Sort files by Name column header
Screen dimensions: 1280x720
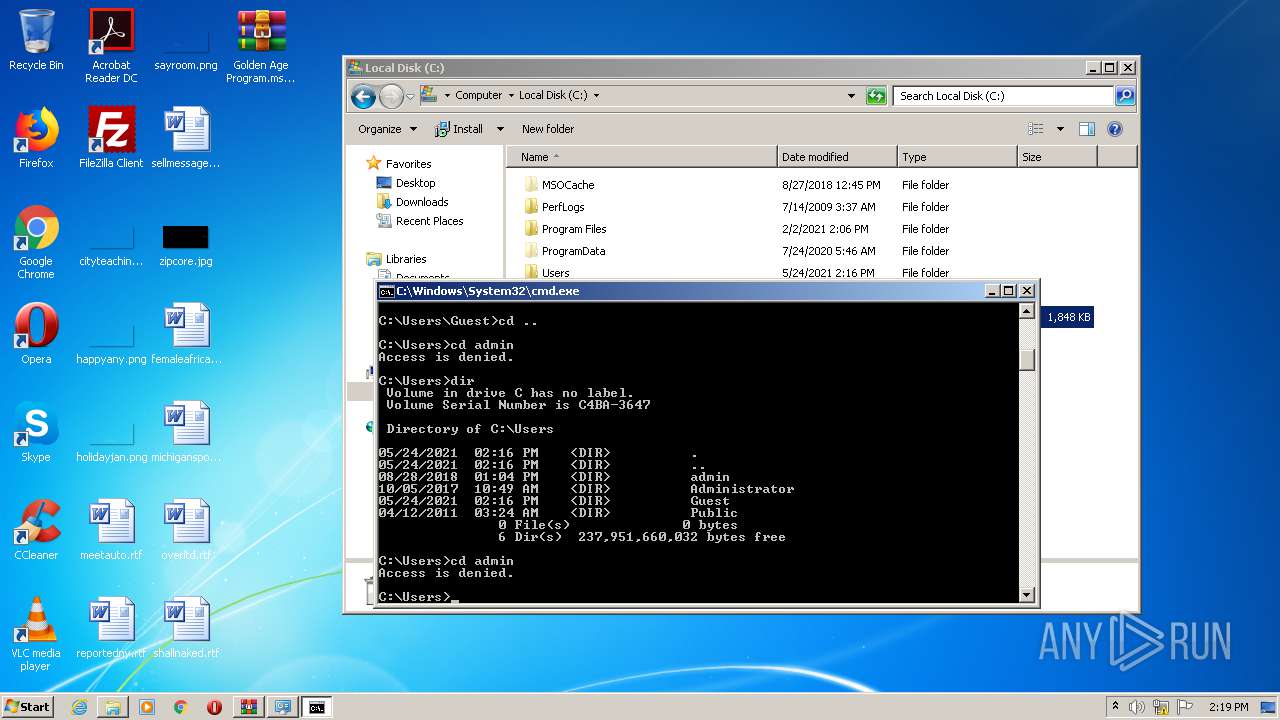click(641, 157)
